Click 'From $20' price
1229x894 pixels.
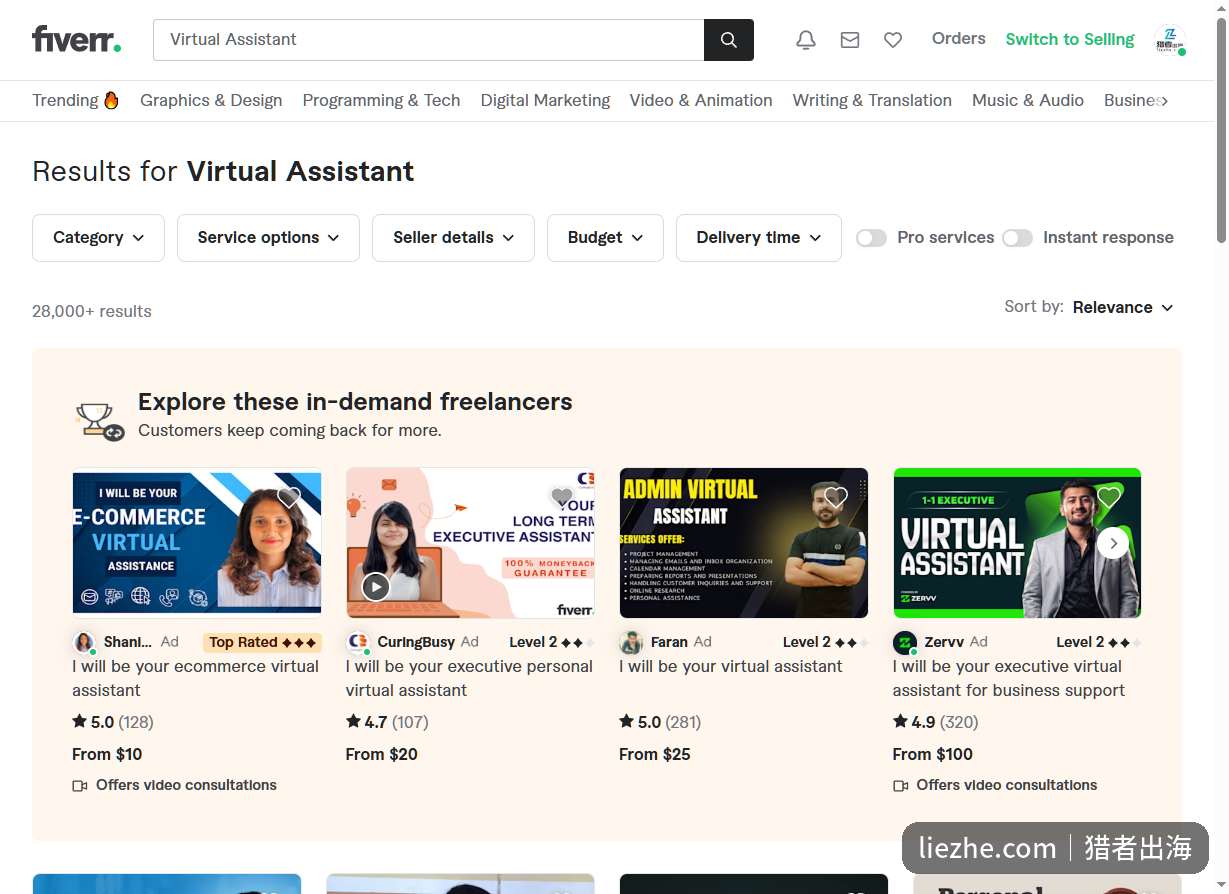382,754
